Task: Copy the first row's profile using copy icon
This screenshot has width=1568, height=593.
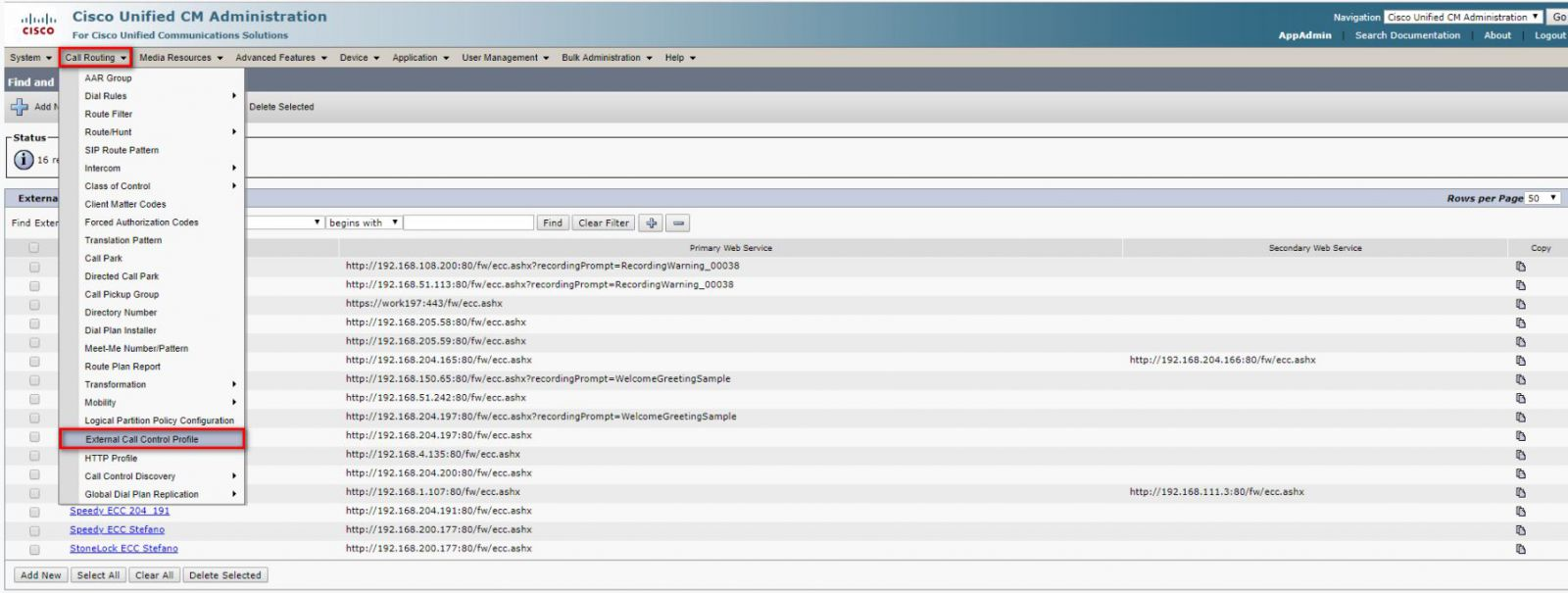Action: point(1520,267)
